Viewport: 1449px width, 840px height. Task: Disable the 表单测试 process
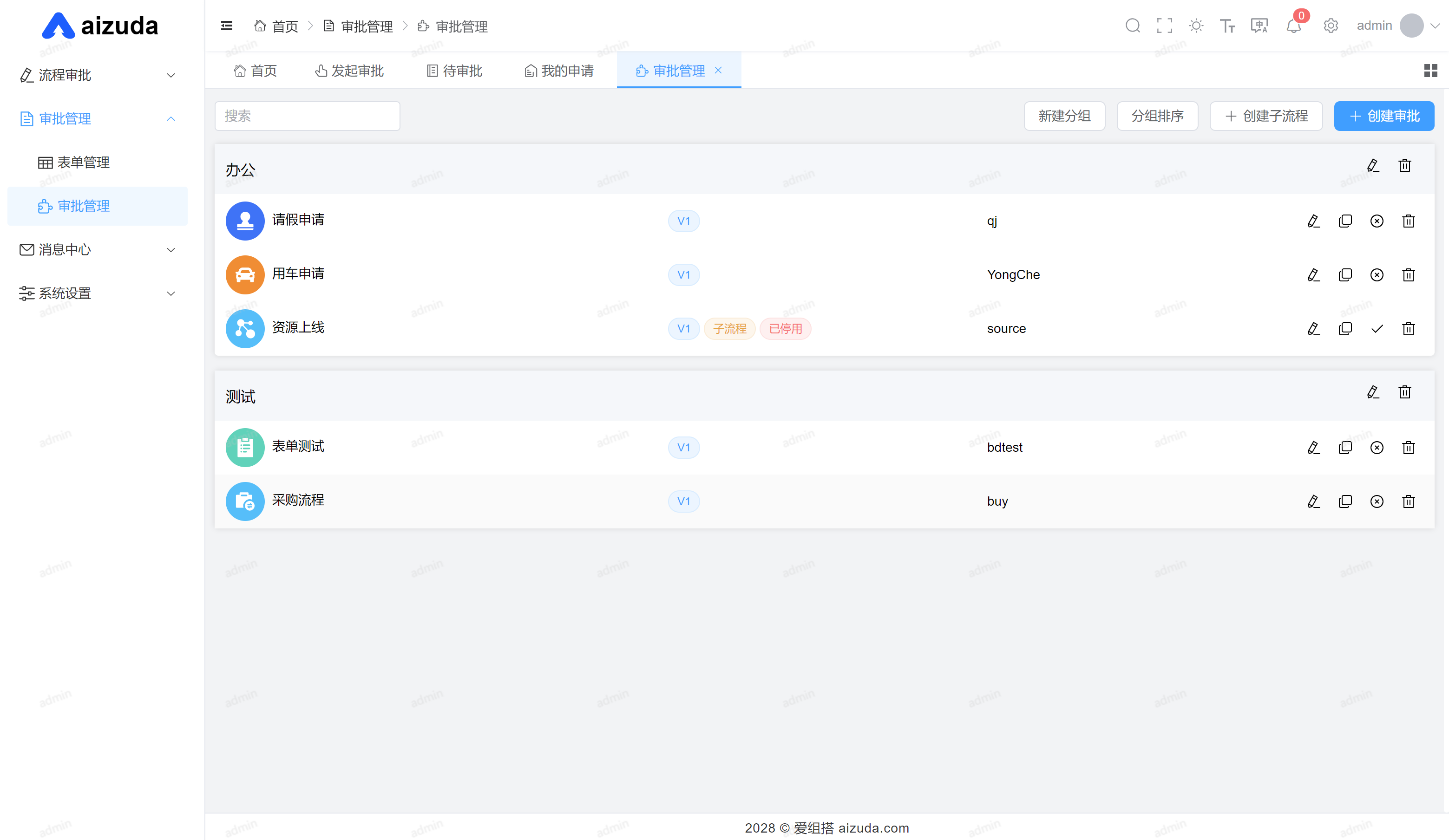point(1377,448)
